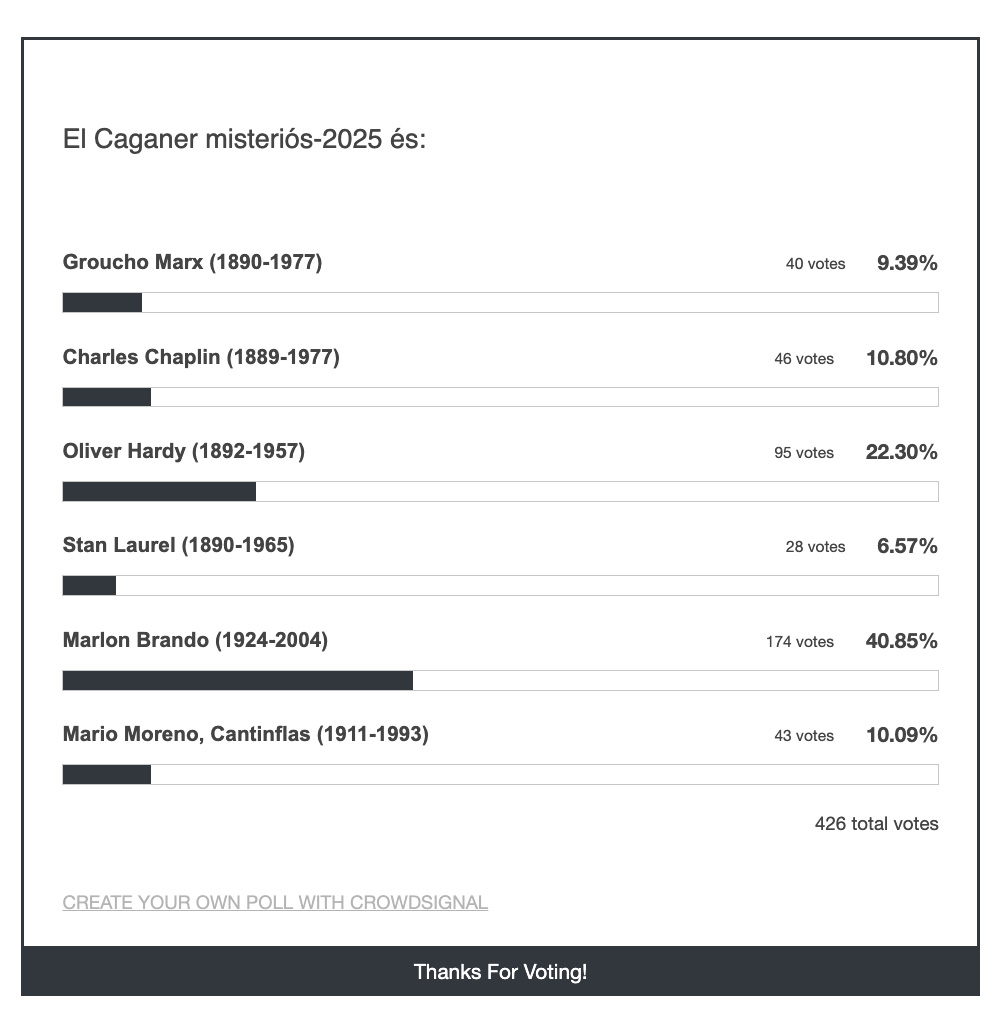Screen dimensions: 1006x1016
Task: Click the Crowdsignal create your own poll link
Action: click(275, 902)
